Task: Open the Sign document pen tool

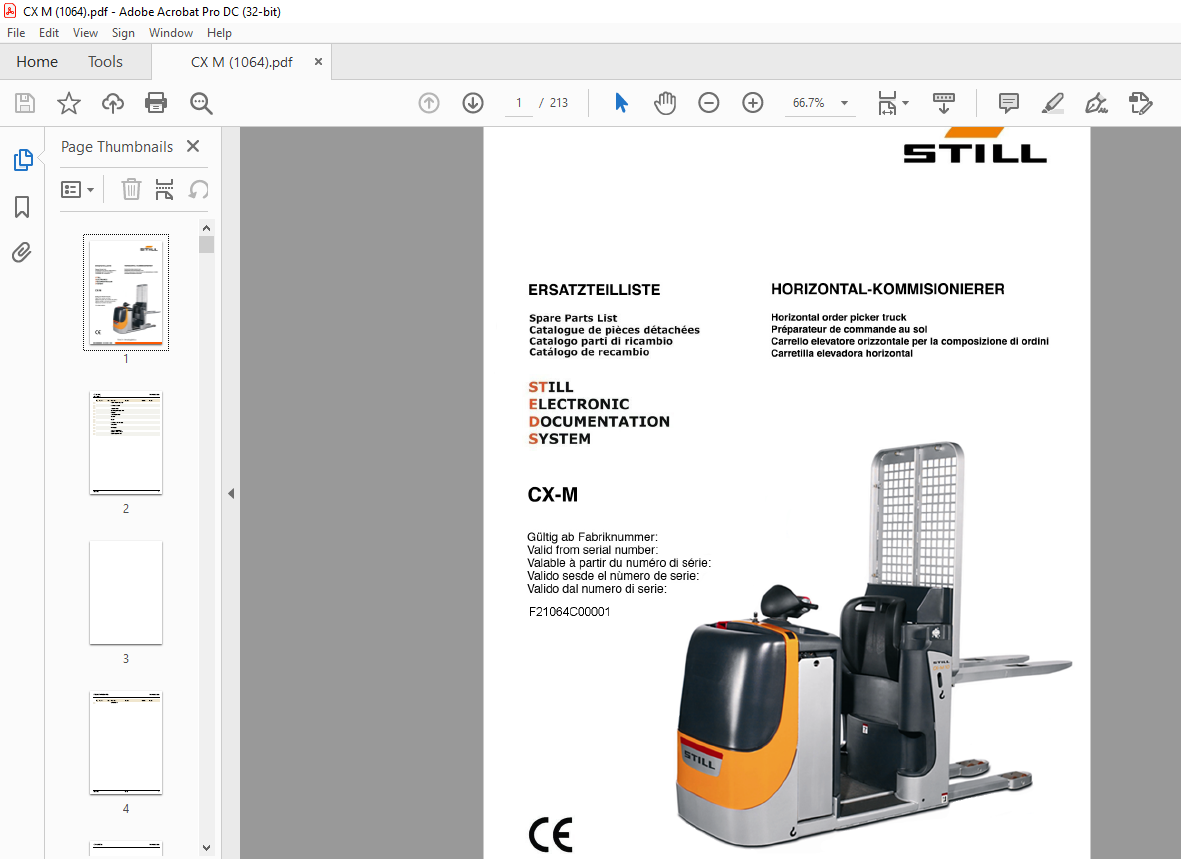Action: [x=1096, y=103]
